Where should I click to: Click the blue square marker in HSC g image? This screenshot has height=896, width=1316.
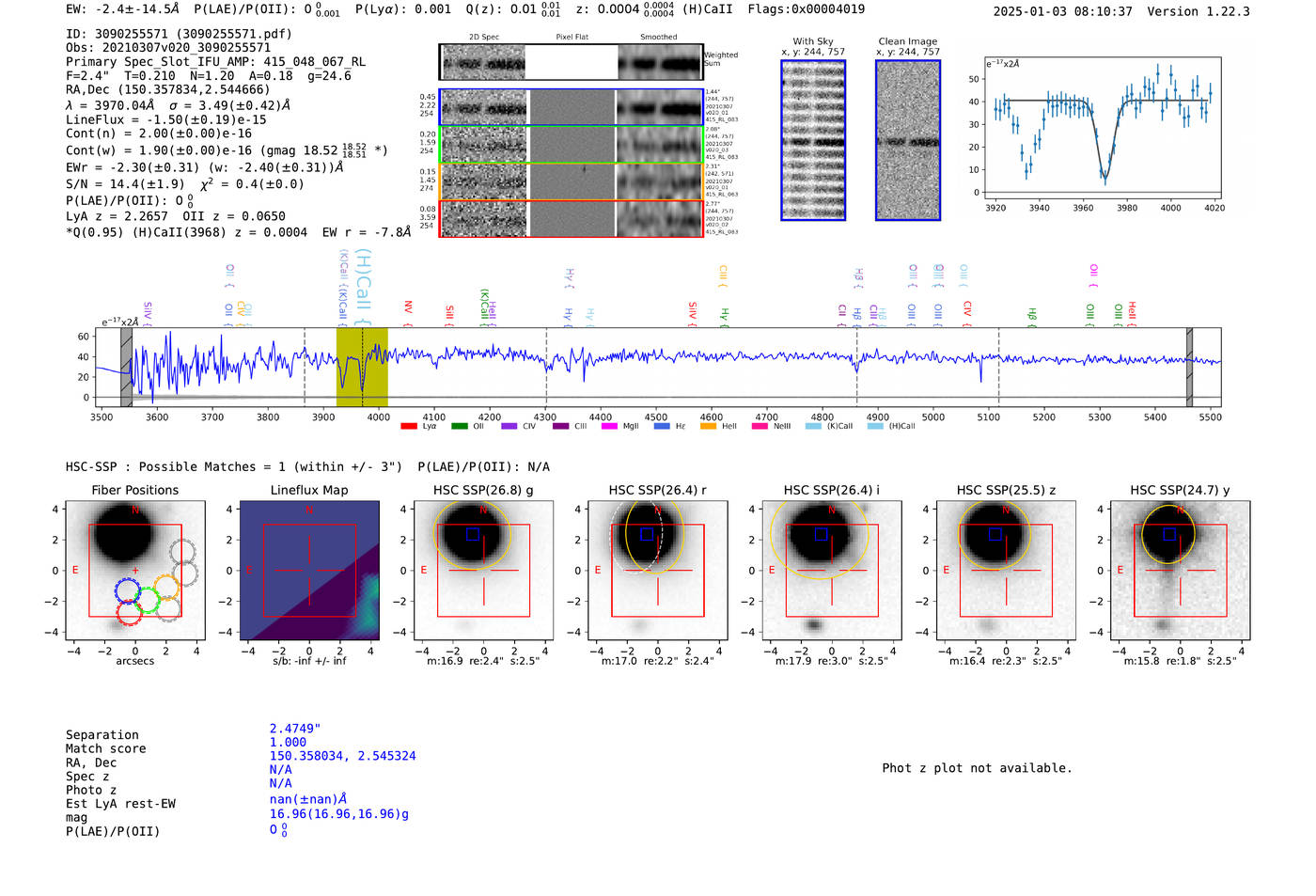point(473,534)
